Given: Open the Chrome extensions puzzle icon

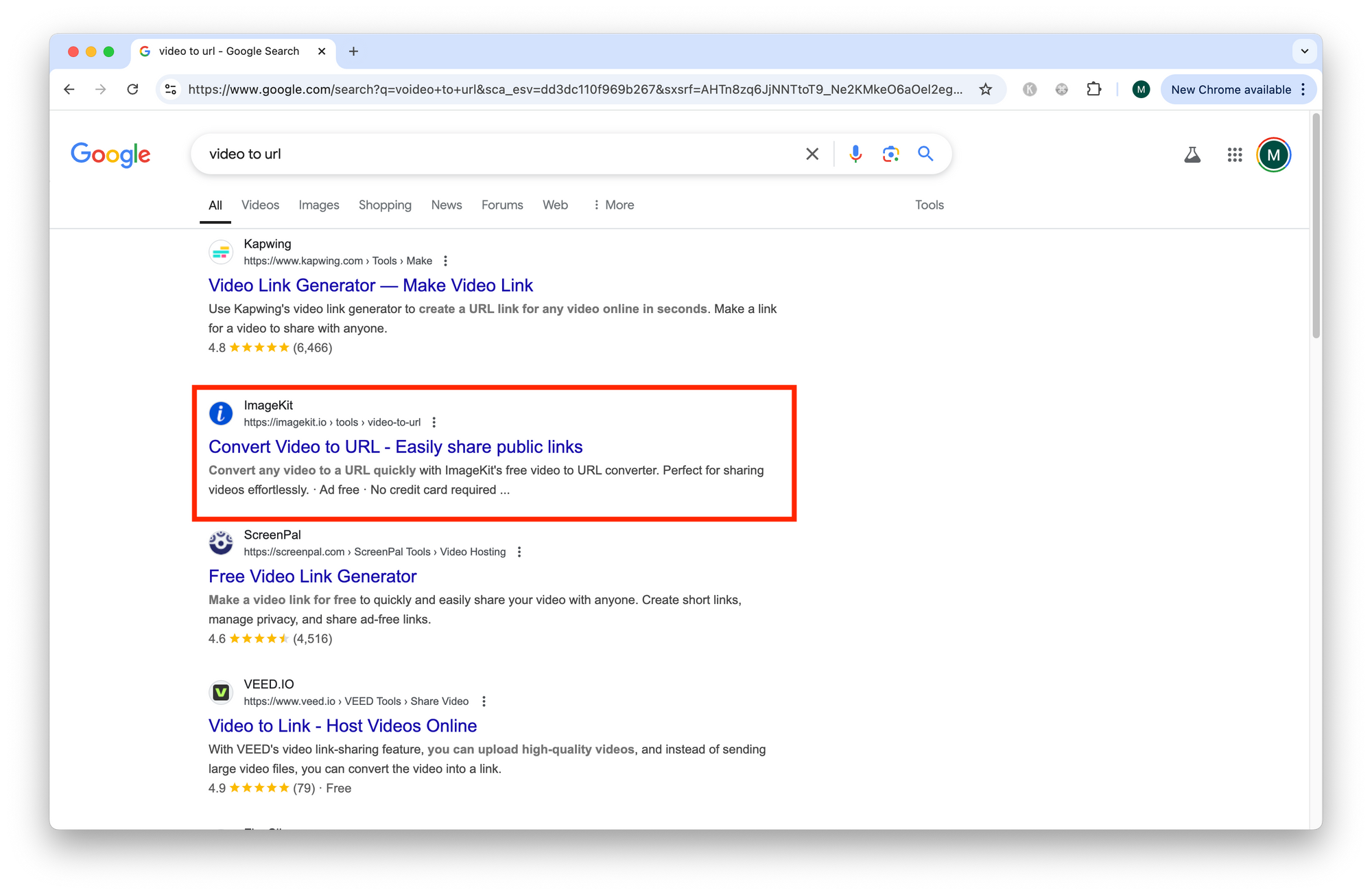Looking at the screenshot, I should 1094,89.
